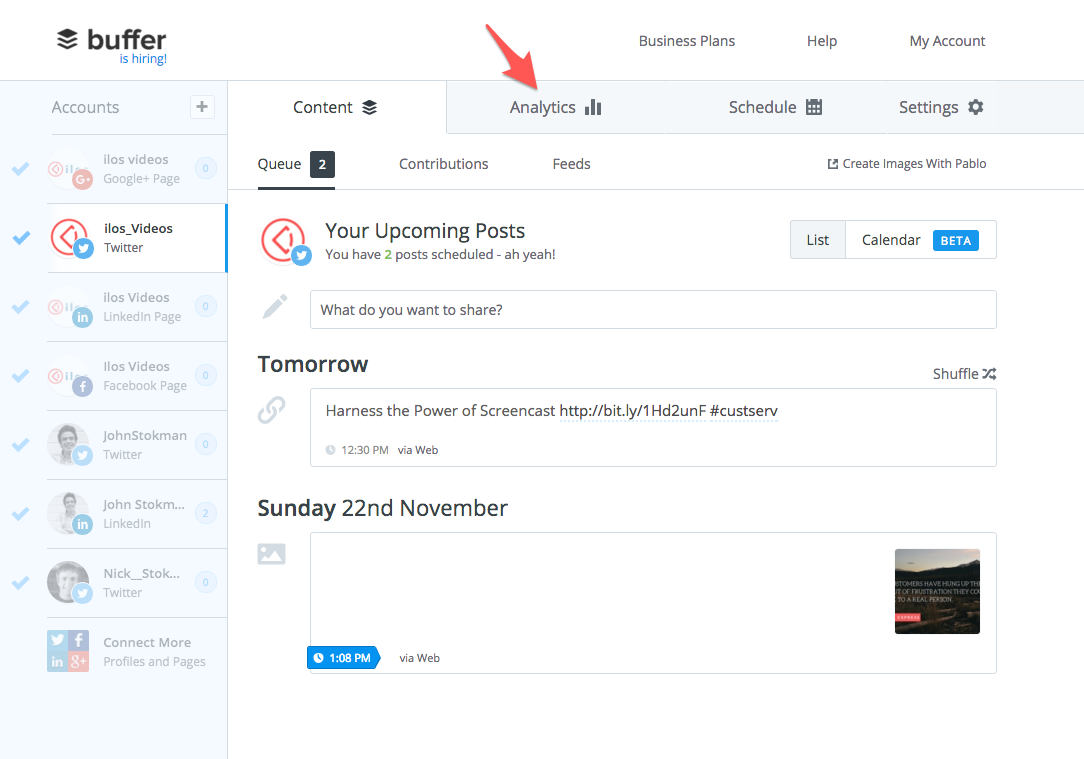Click the Analytics bar chart icon
This screenshot has height=759, width=1084.
point(593,106)
